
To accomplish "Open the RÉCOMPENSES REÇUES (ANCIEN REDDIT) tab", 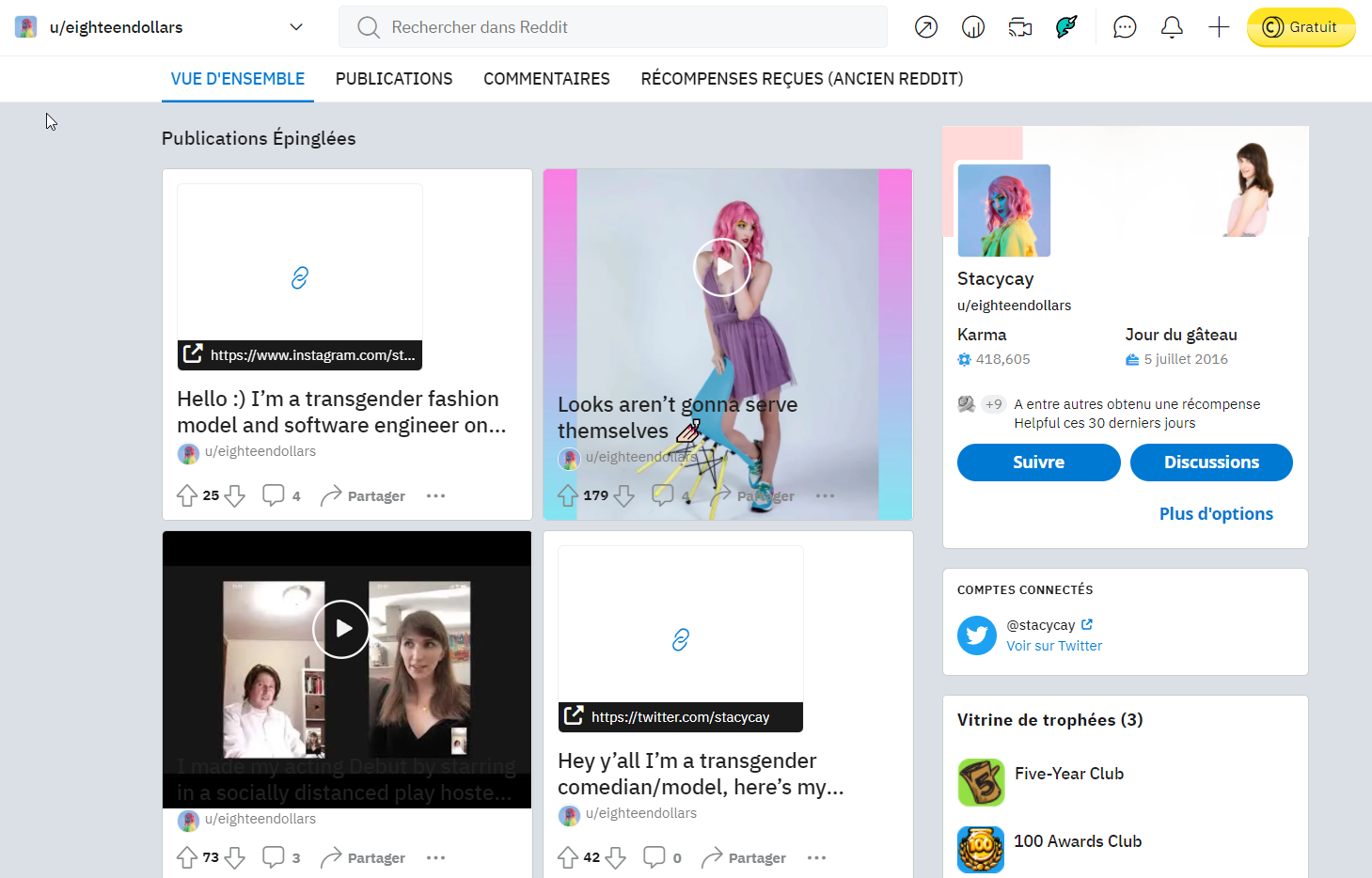I will [802, 79].
